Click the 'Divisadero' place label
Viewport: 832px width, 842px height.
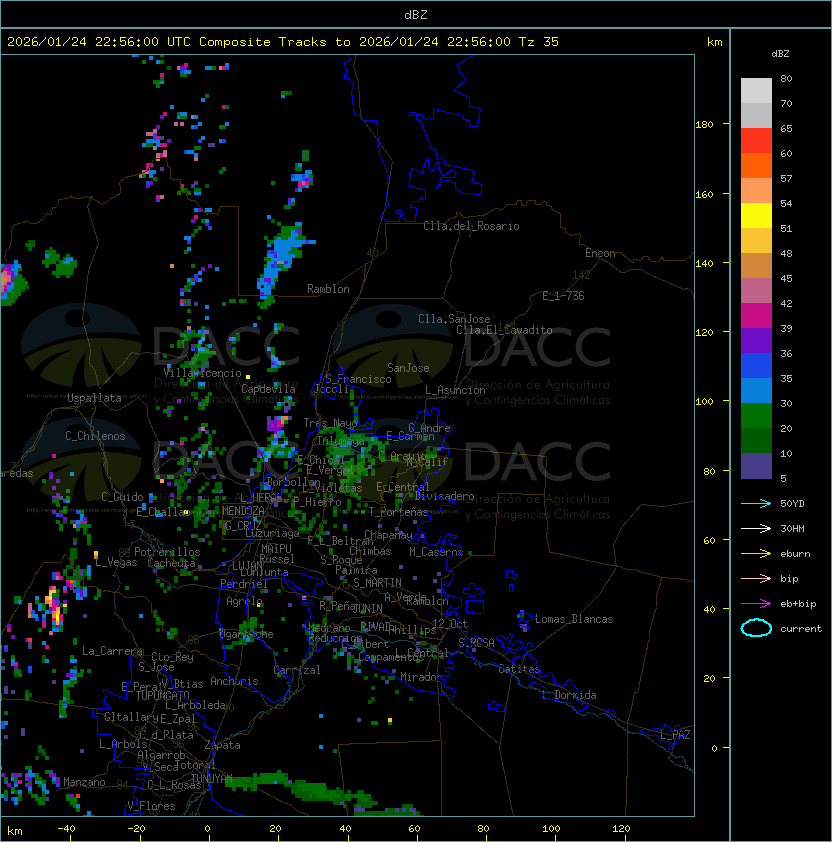point(444,496)
